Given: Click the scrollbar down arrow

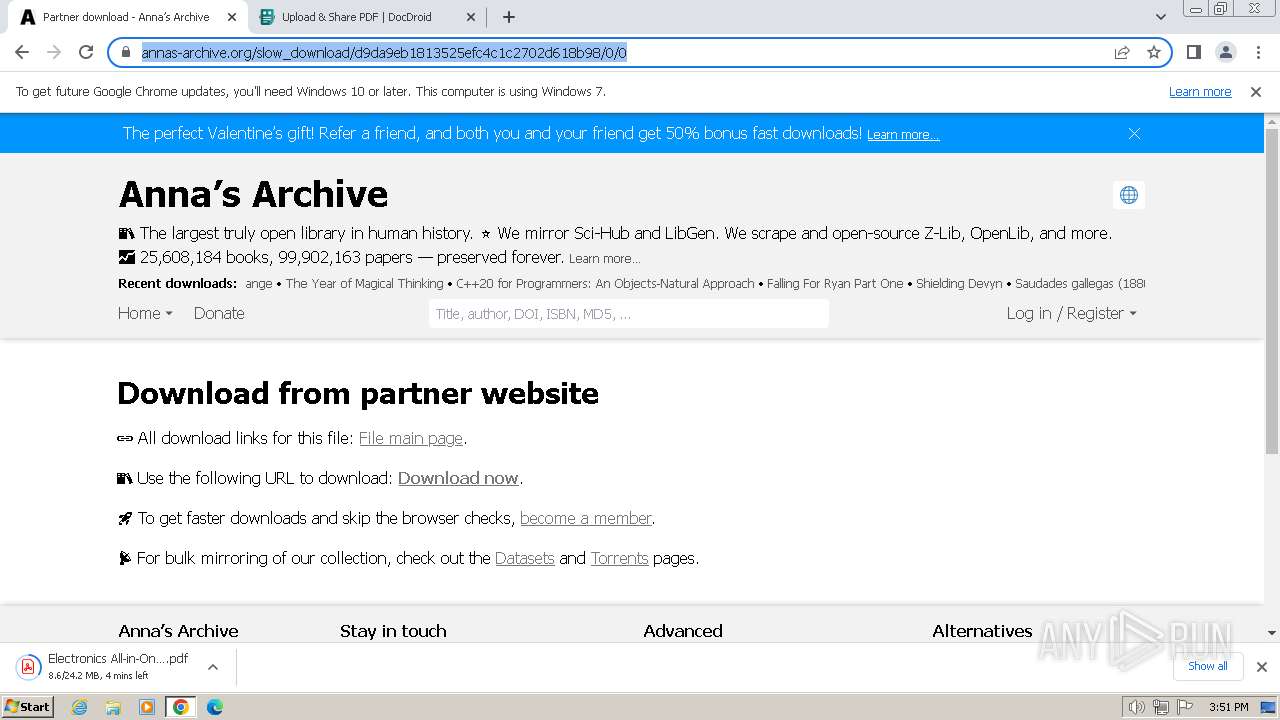Looking at the screenshot, I should (1272, 633).
